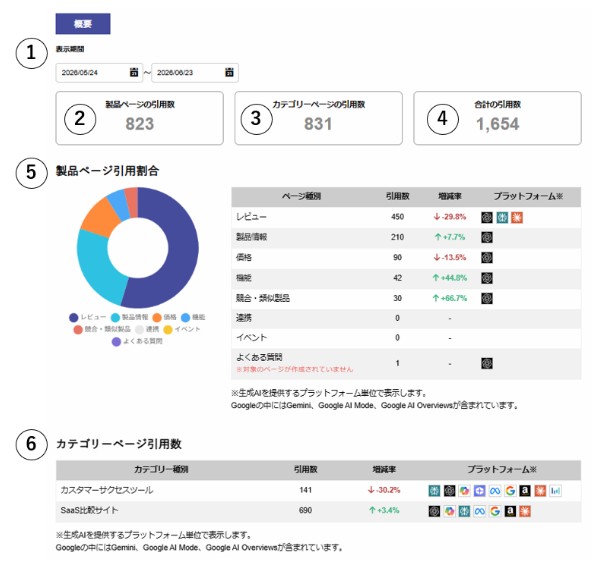Click ChatGPT icon in カスタマーサクセスツール row
Viewport: 601px width, 565px height.
click(x=450, y=491)
